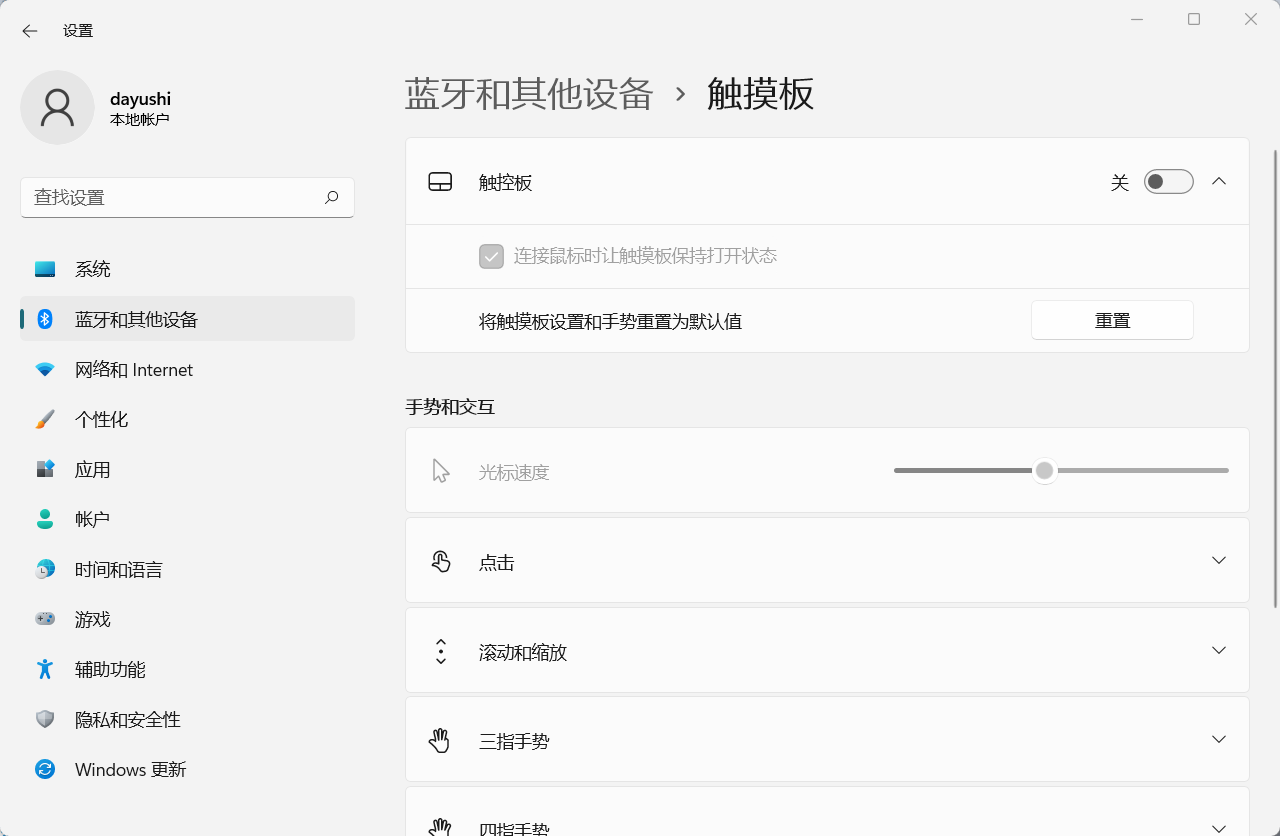
Task: Click the 系统 monitor icon
Action: [x=45, y=269]
